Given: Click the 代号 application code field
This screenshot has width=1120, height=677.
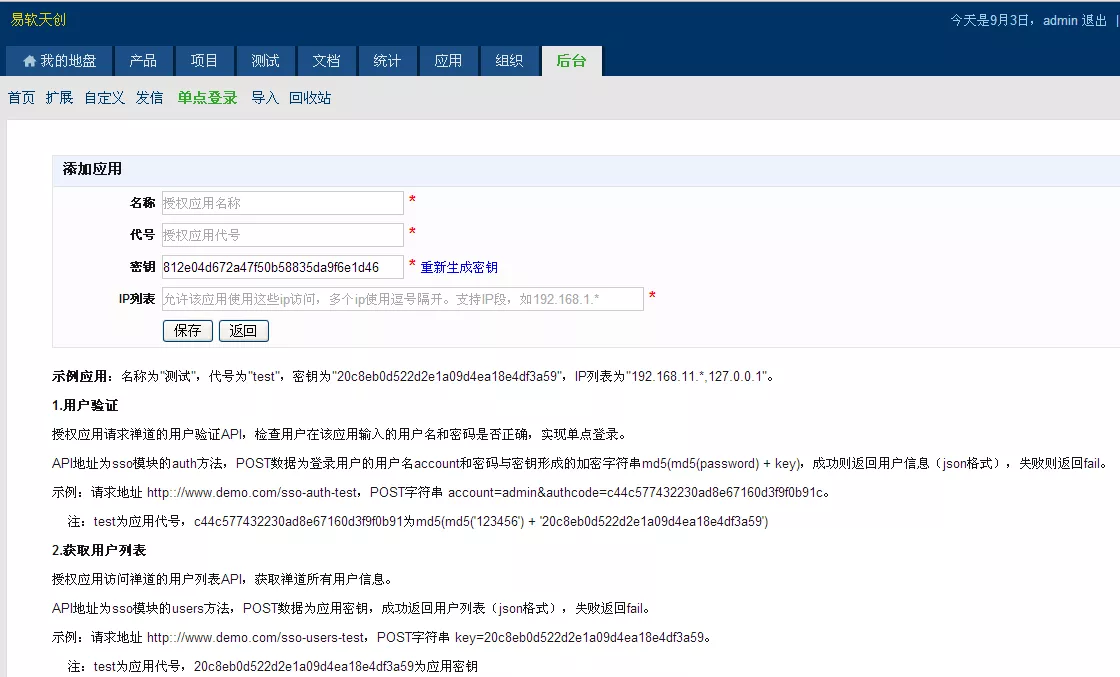Looking at the screenshot, I should [283, 235].
